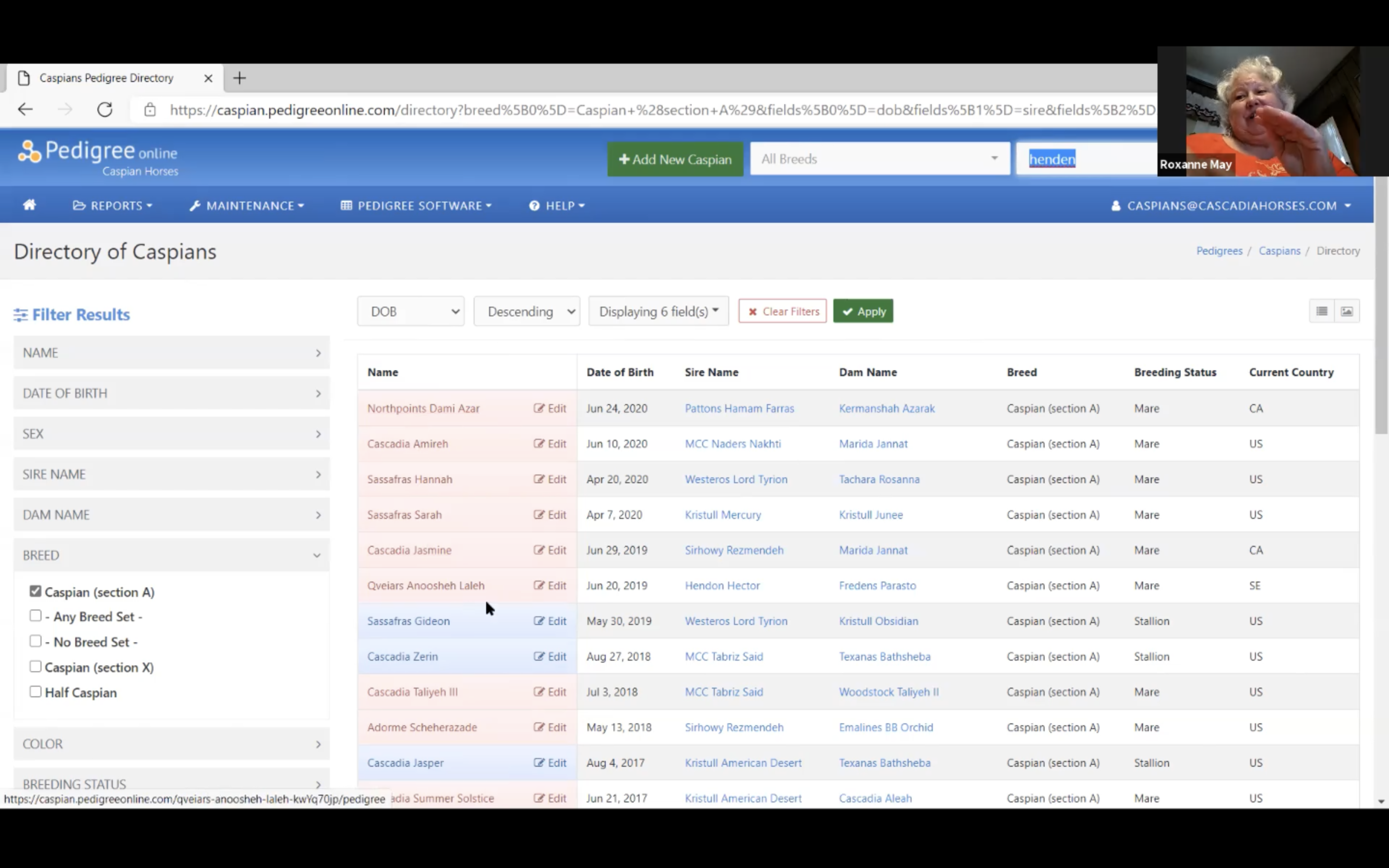Open the DOB sort field dropdown
The height and width of the screenshot is (868, 1389).
coord(410,311)
